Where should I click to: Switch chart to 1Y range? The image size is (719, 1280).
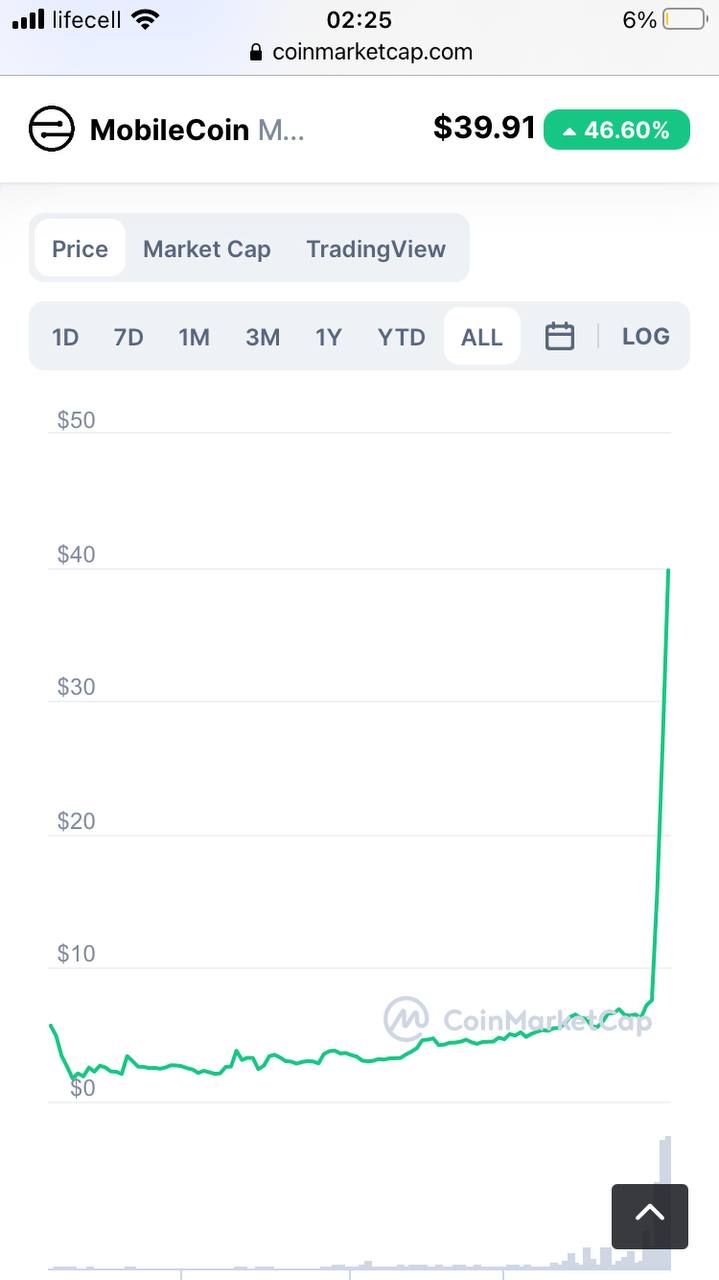(x=329, y=337)
